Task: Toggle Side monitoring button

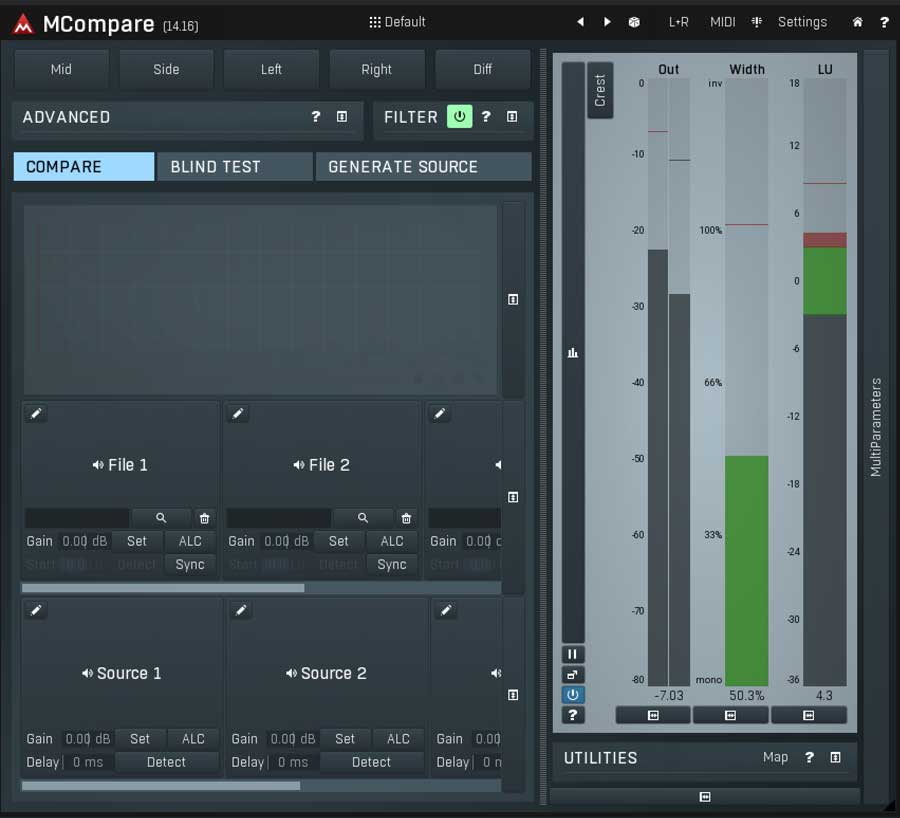Action: [x=166, y=69]
